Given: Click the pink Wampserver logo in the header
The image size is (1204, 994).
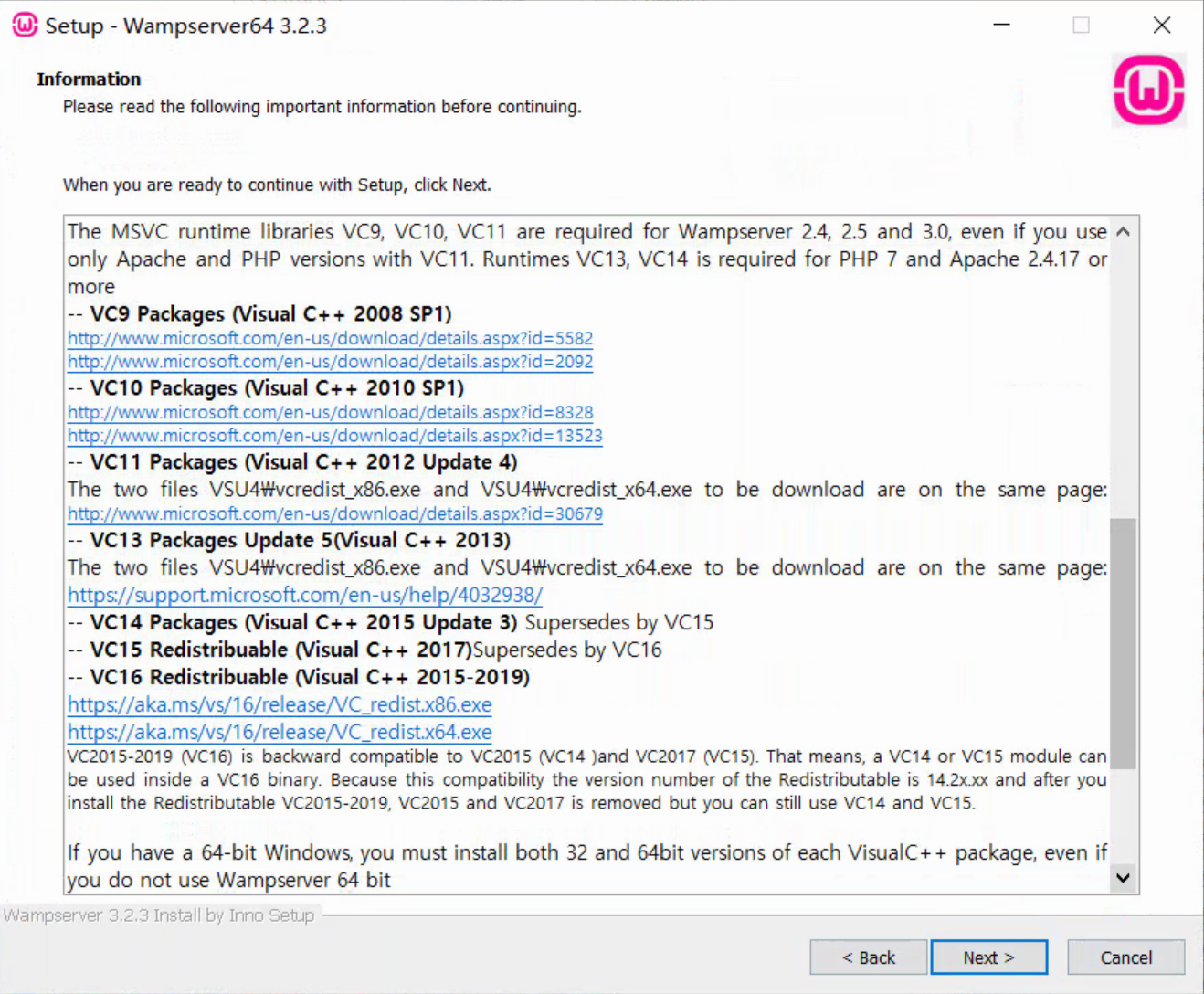Looking at the screenshot, I should pos(1148,90).
